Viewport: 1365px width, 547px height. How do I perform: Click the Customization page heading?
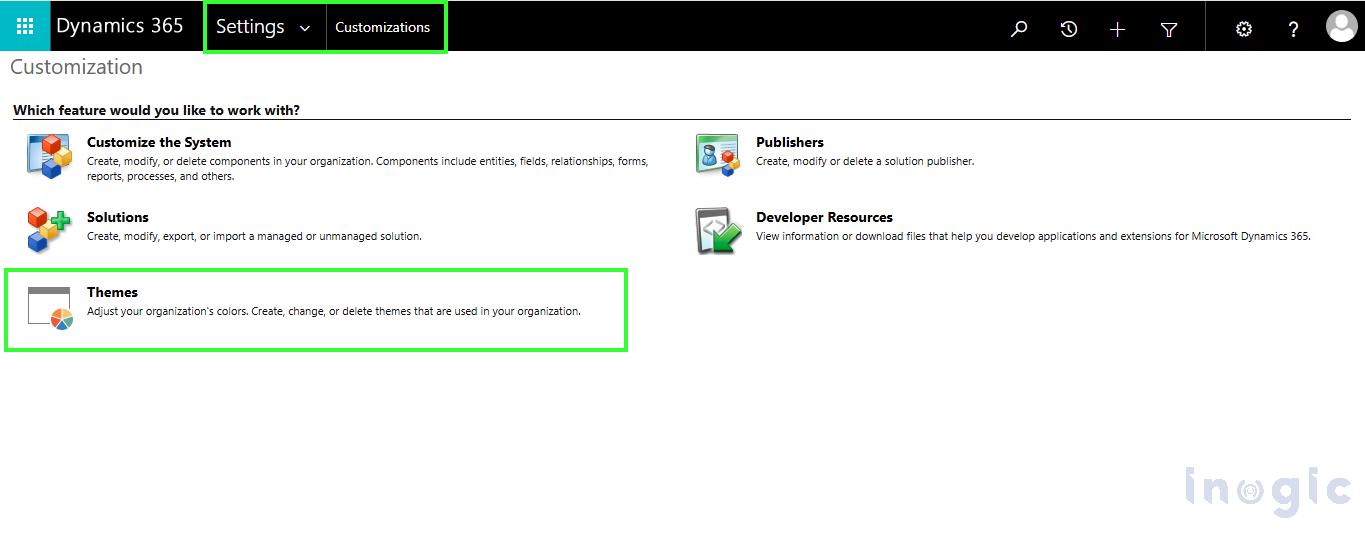coord(76,67)
